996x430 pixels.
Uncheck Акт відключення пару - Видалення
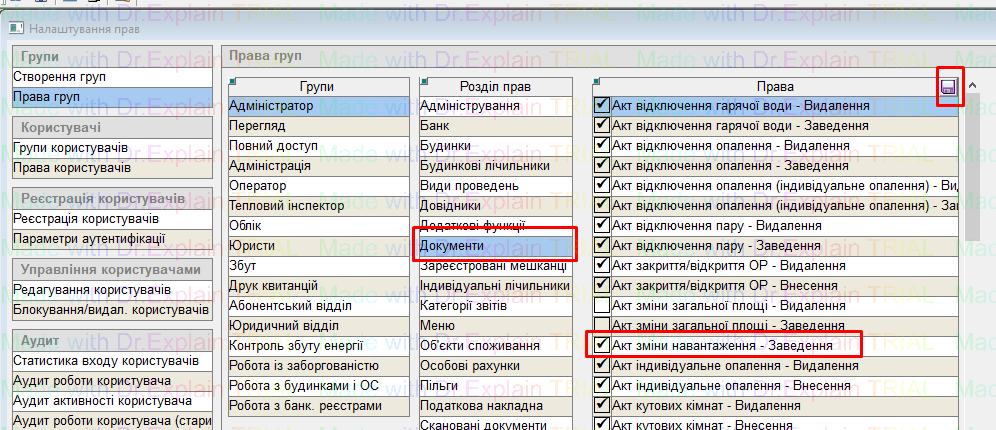click(x=602, y=225)
